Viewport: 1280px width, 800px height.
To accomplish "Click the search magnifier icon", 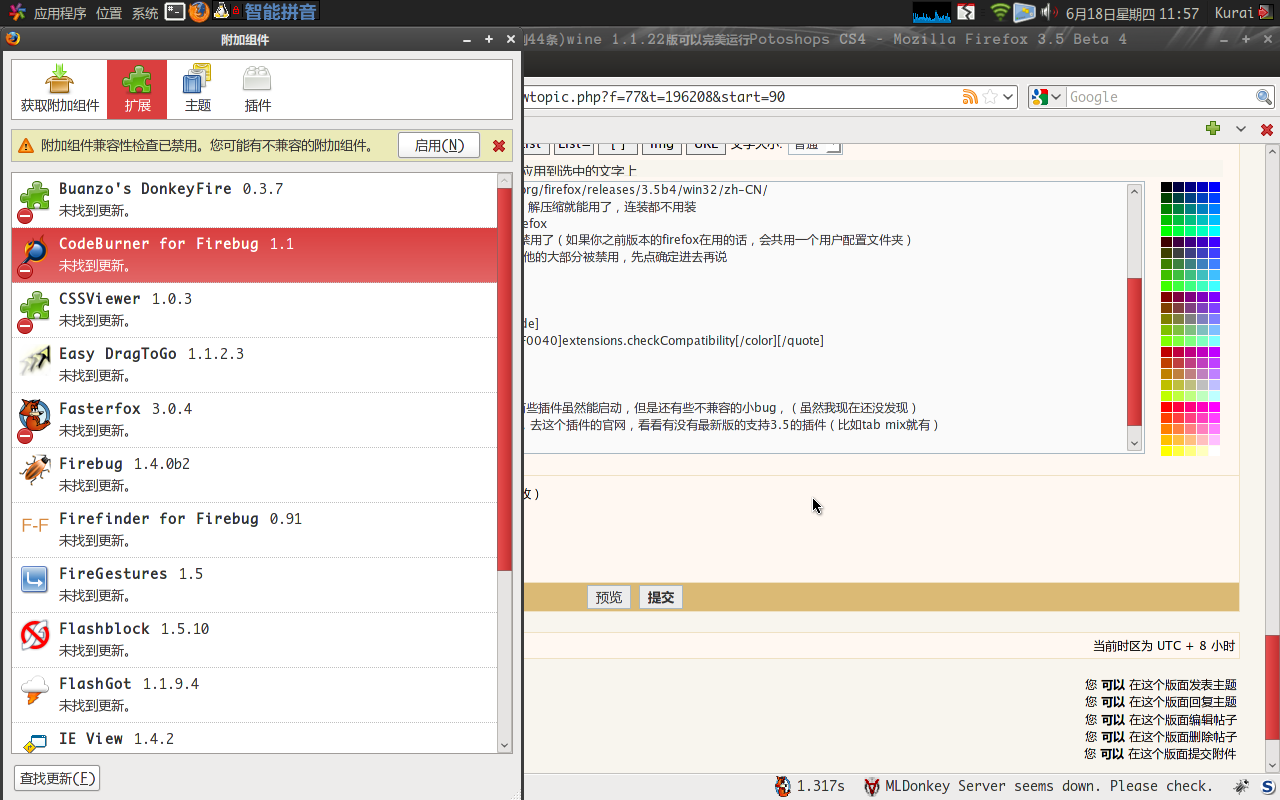I will point(1264,97).
